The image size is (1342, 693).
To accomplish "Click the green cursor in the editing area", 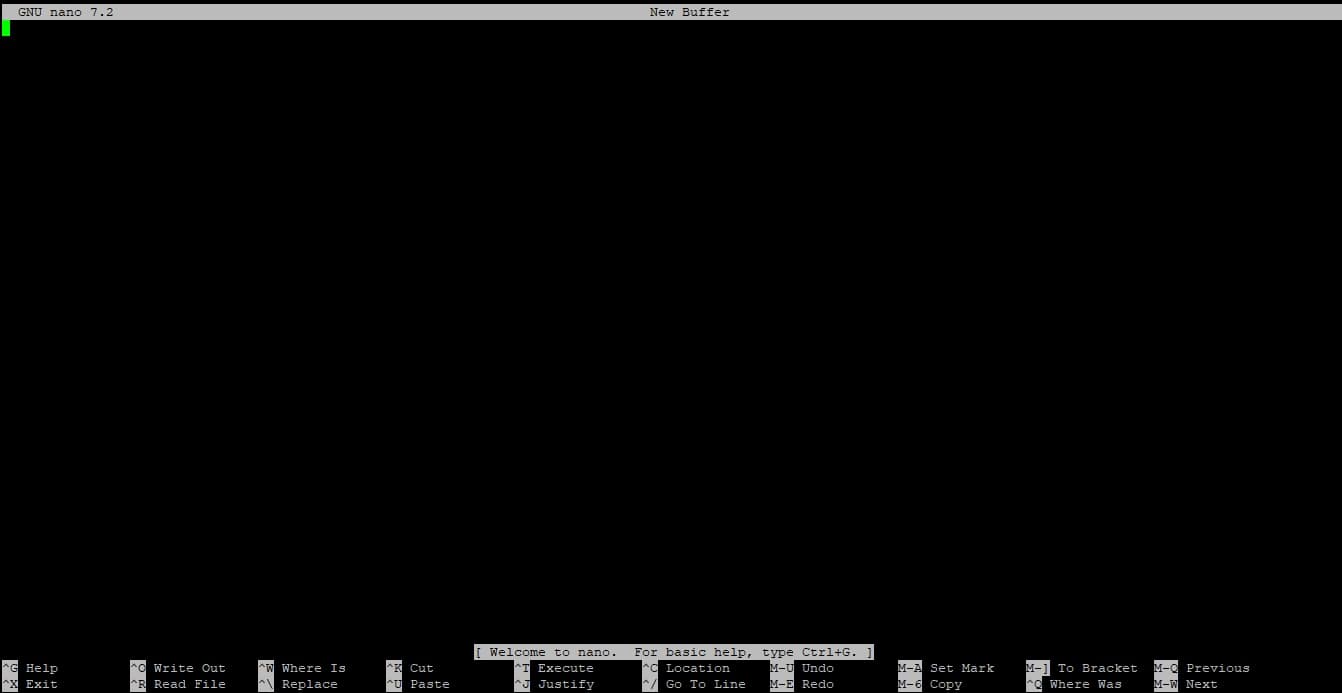I will pos(6,28).
